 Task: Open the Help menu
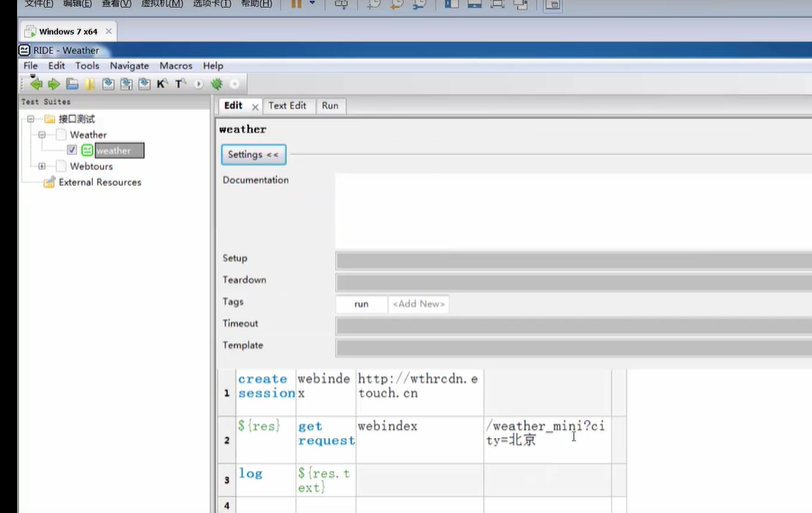(213, 66)
